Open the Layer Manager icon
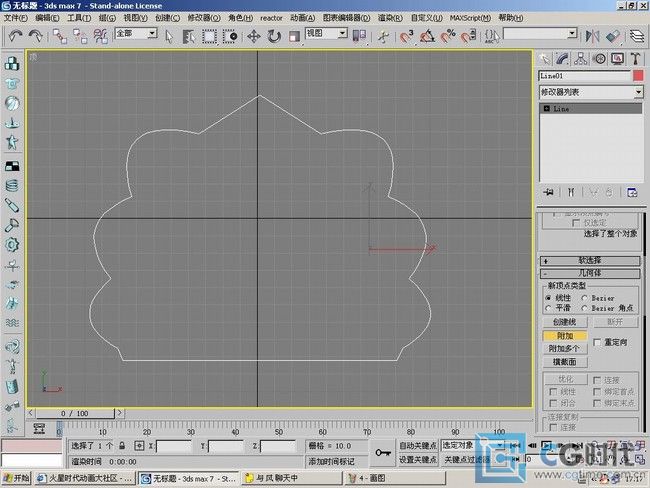Image resolution: width=650 pixels, height=488 pixels. [637, 36]
